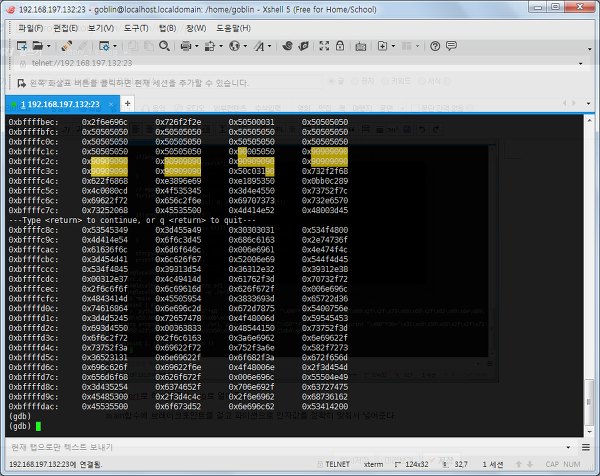Click the new tab plus-page icon
600x476 pixels.
(x=382, y=46)
